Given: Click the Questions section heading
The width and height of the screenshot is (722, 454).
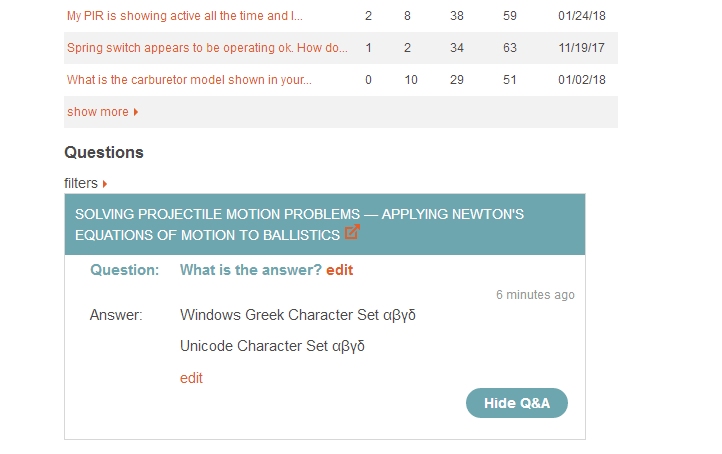Looking at the screenshot, I should pyautogui.click(x=104, y=152).
